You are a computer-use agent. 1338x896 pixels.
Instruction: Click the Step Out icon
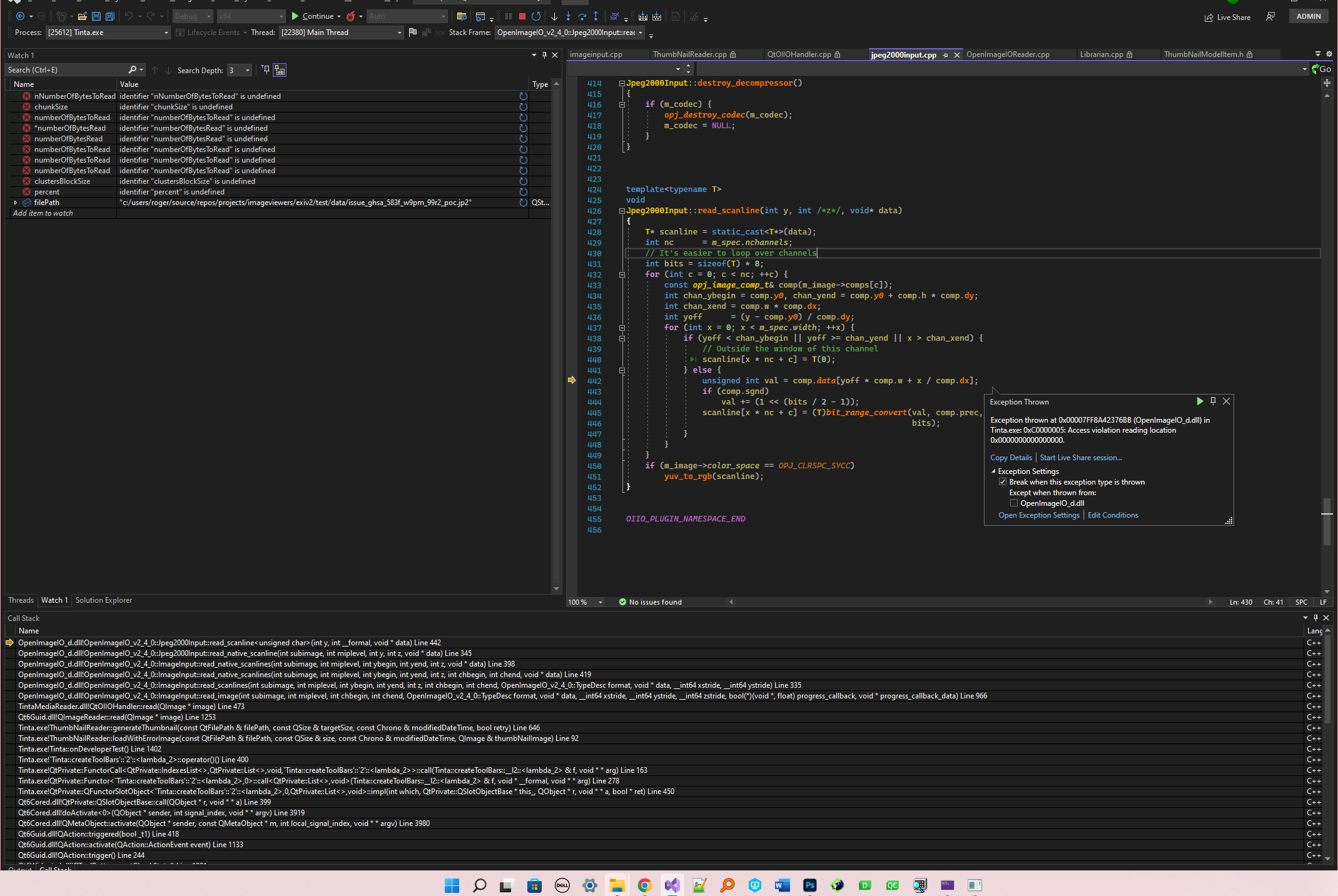(596, 16)
